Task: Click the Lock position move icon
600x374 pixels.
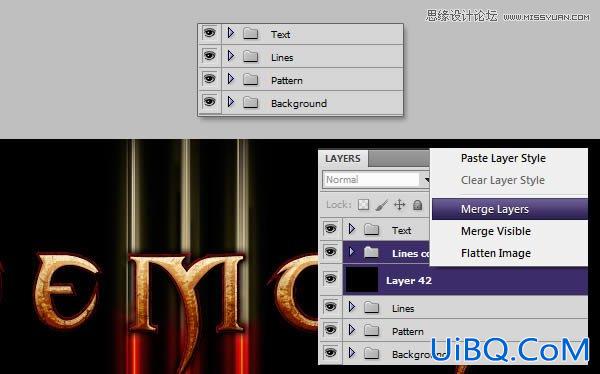Action: click(399, 205)
